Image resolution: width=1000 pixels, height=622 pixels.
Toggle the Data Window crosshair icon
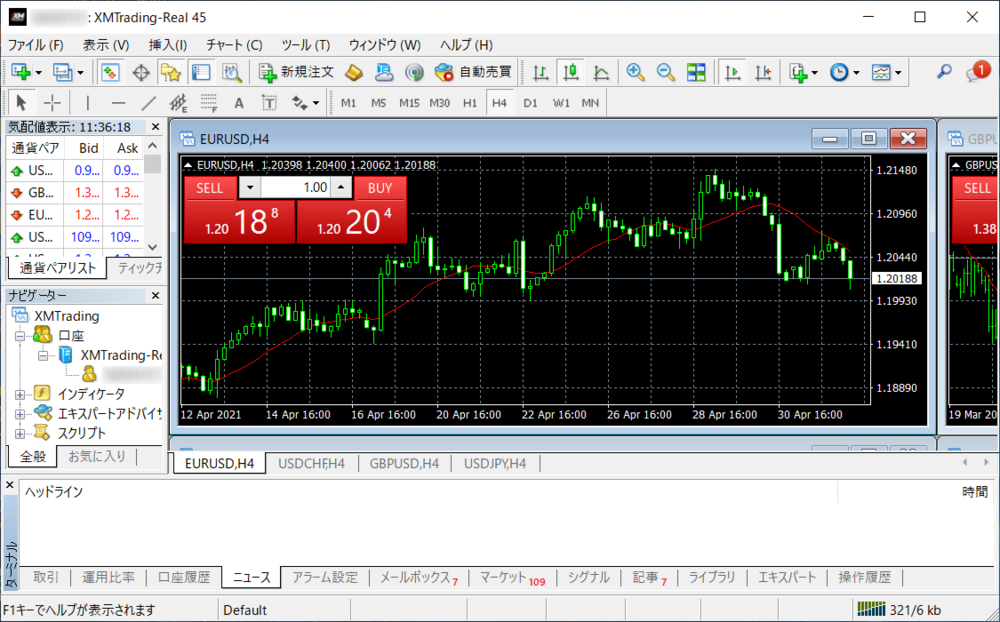point(141,72)
